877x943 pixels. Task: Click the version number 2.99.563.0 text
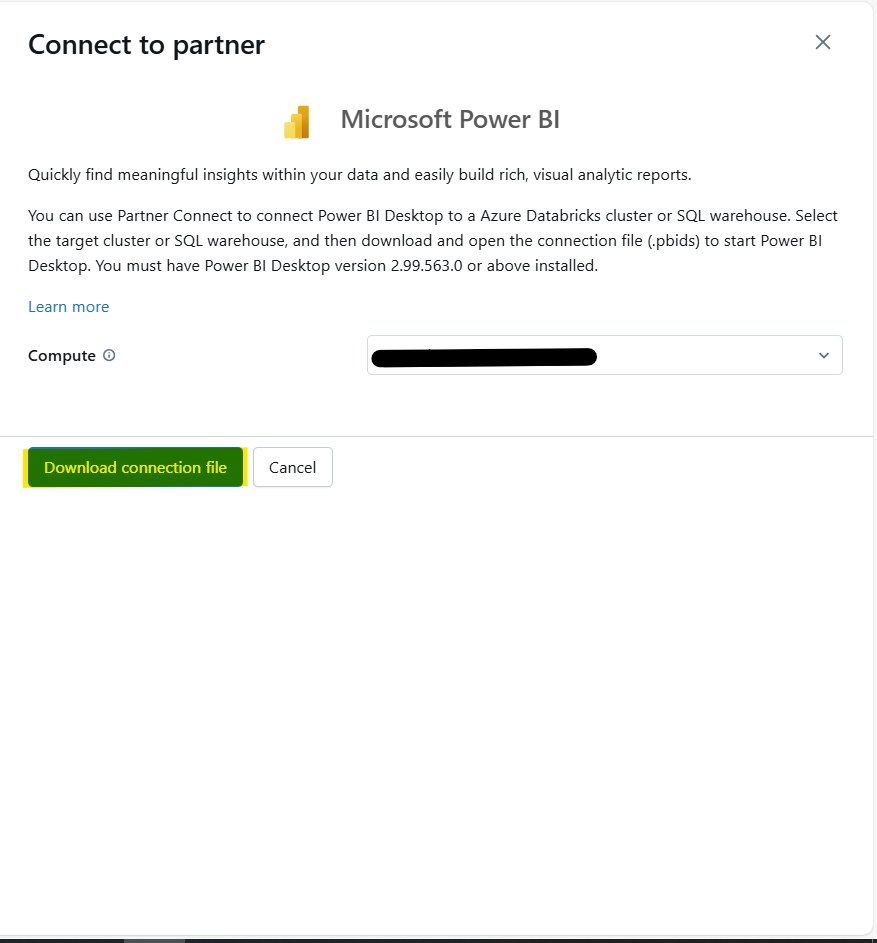click(426, 265)
